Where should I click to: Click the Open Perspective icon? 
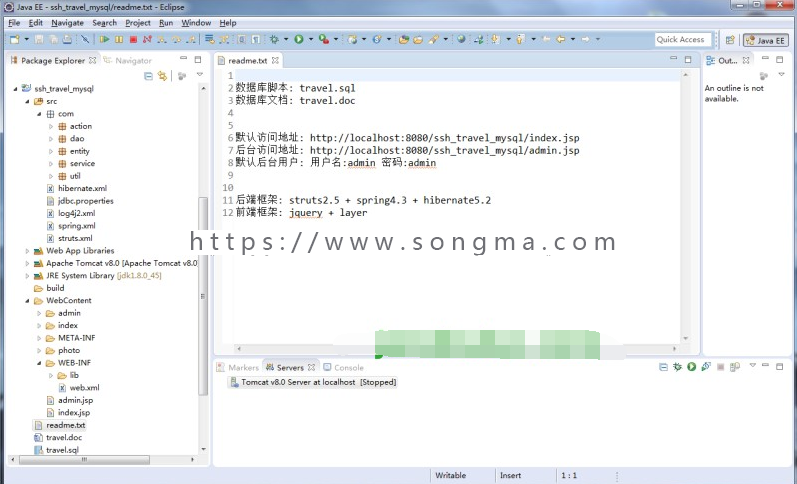point(730,40)
